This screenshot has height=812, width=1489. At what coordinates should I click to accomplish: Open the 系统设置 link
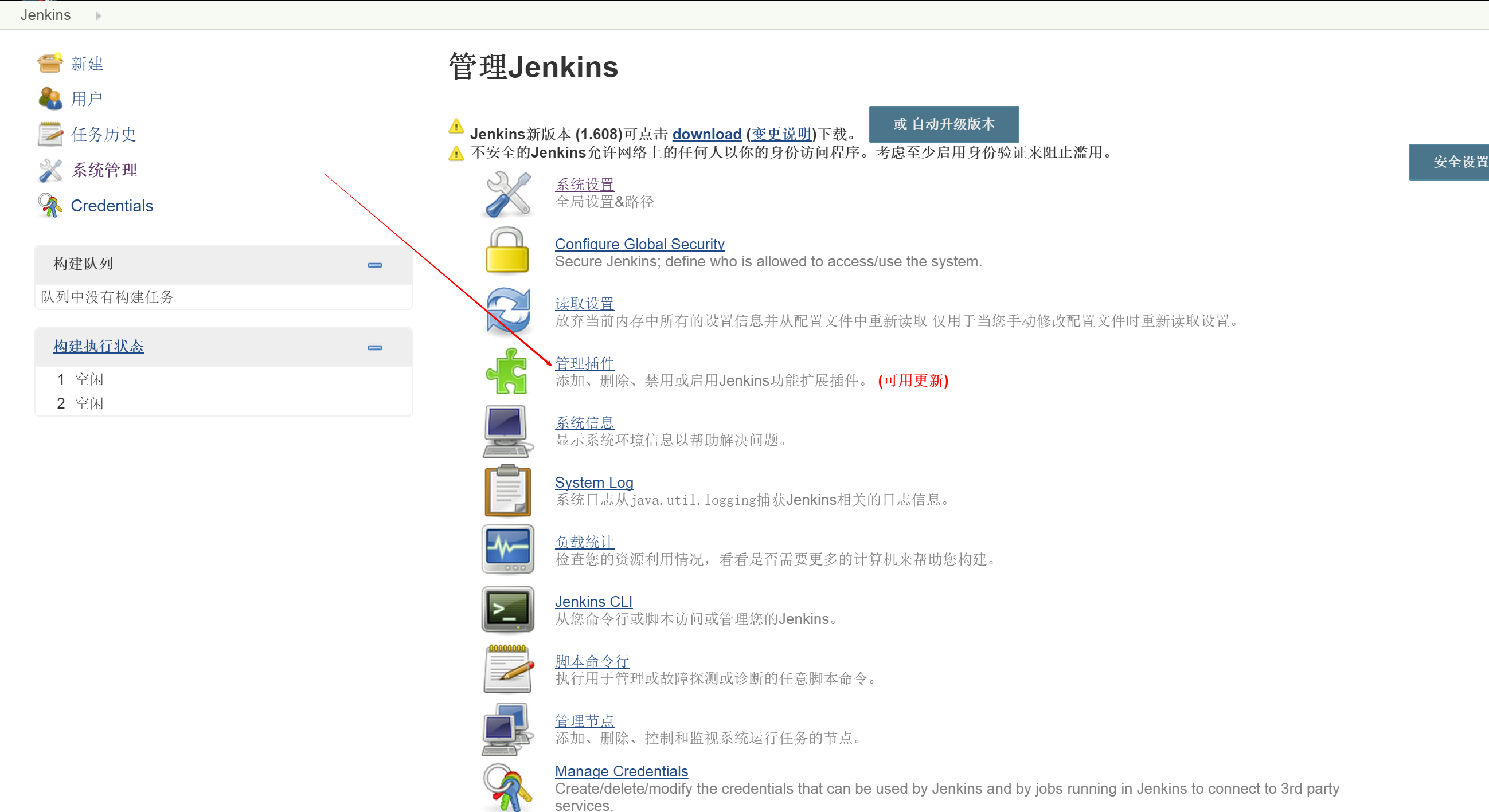coord(584,184)
